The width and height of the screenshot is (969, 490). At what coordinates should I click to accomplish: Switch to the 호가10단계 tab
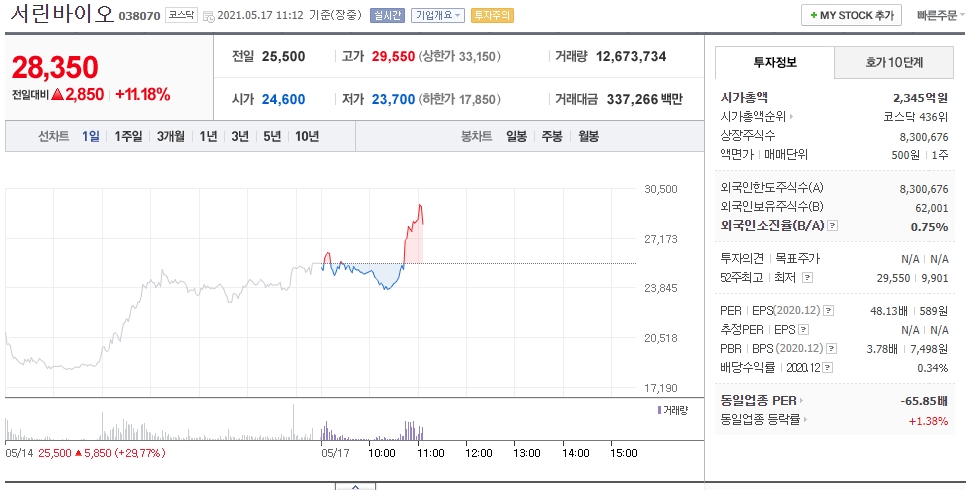tap(894, 62)
